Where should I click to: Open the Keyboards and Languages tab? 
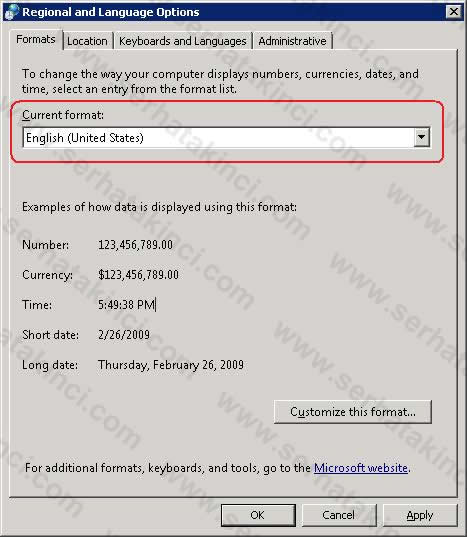click(182, 41)
